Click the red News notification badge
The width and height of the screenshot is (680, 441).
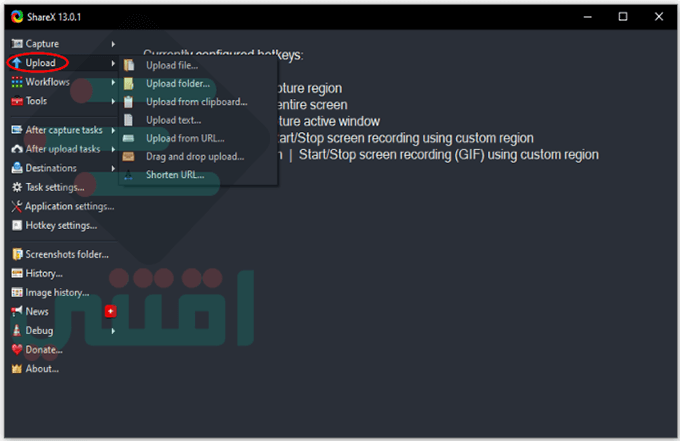pyautogui.click(x=111, y=311)
